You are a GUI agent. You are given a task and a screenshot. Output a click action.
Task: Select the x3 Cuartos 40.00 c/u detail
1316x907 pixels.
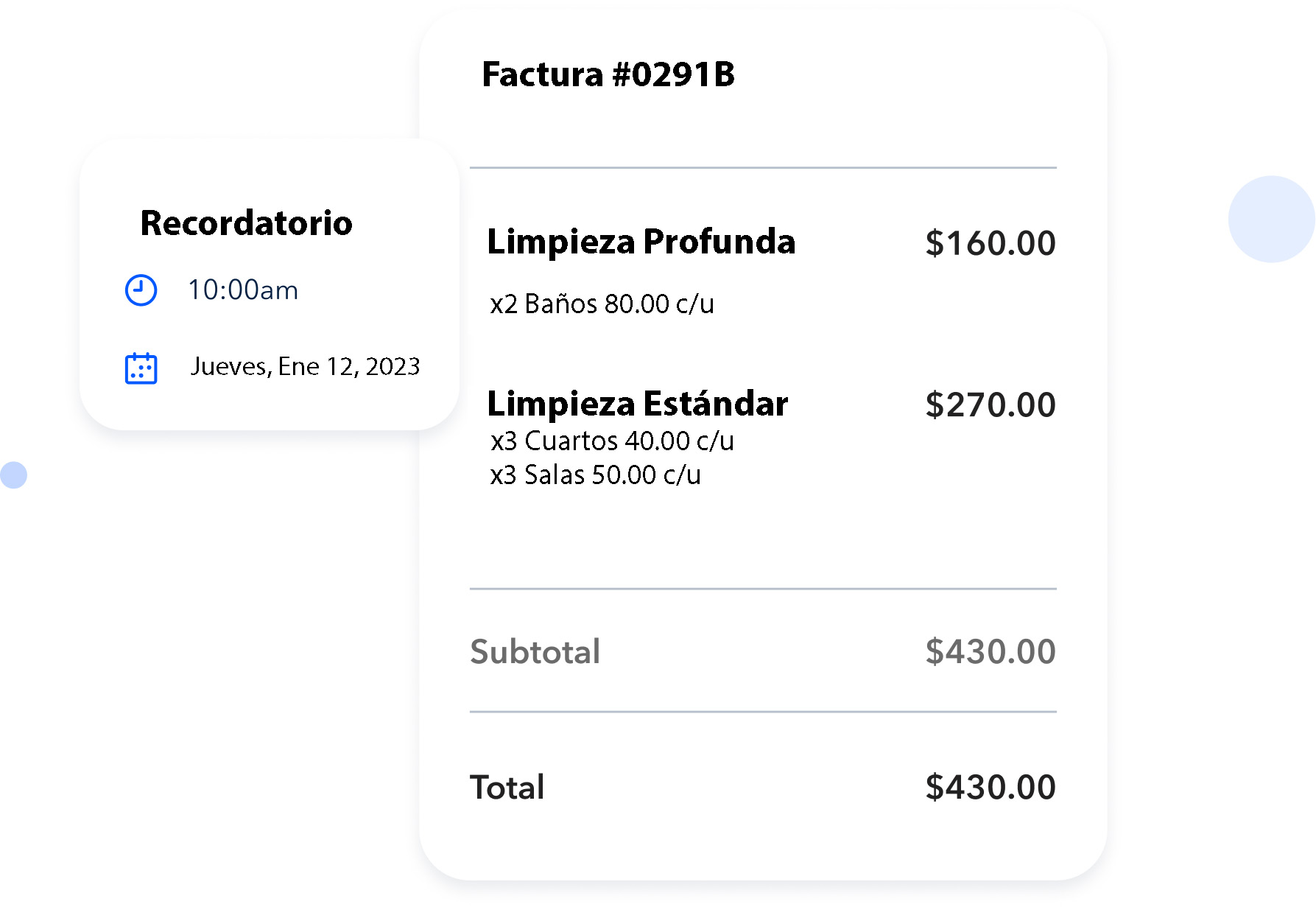coord(612,441)
